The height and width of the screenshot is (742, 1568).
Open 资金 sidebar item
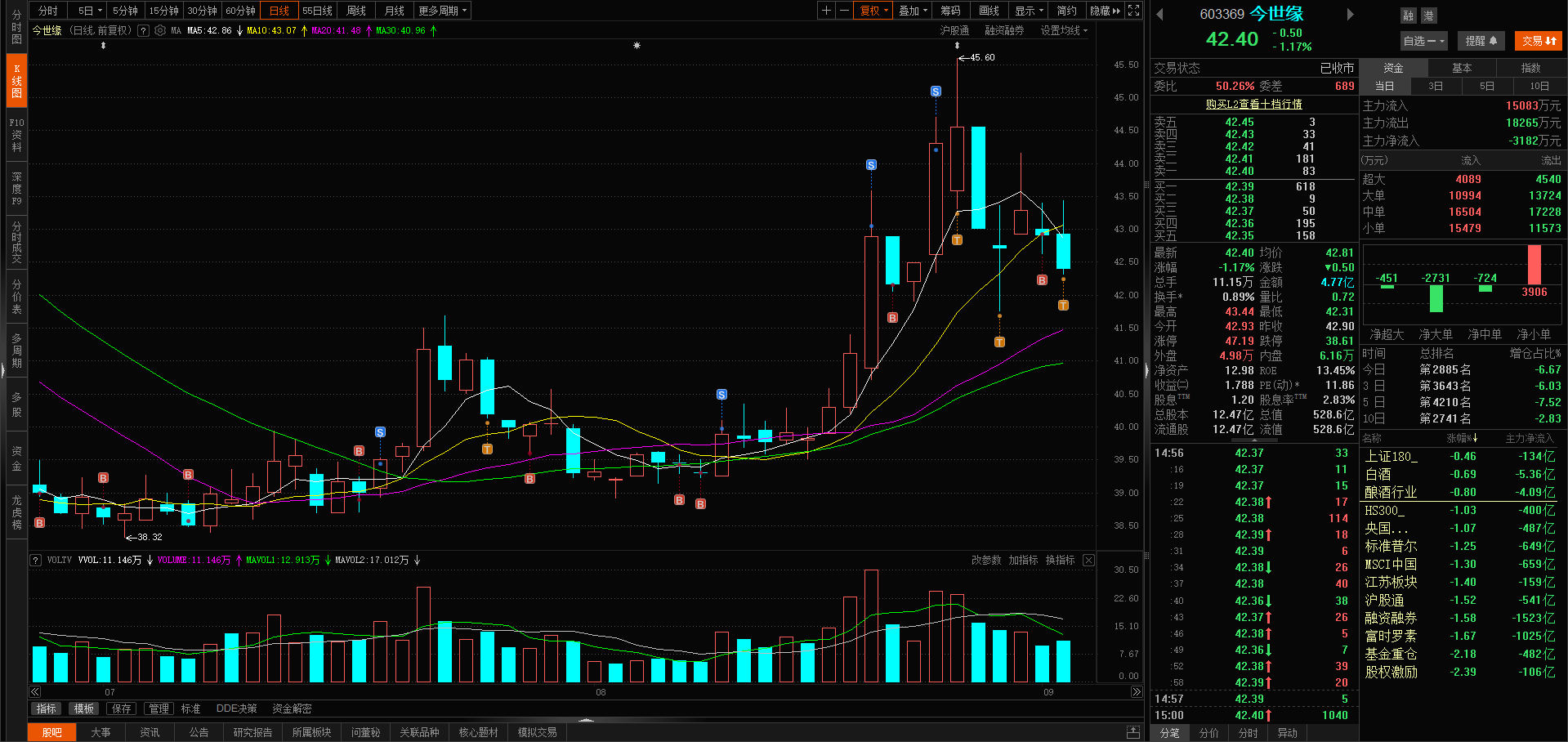(x=16, y=458)
